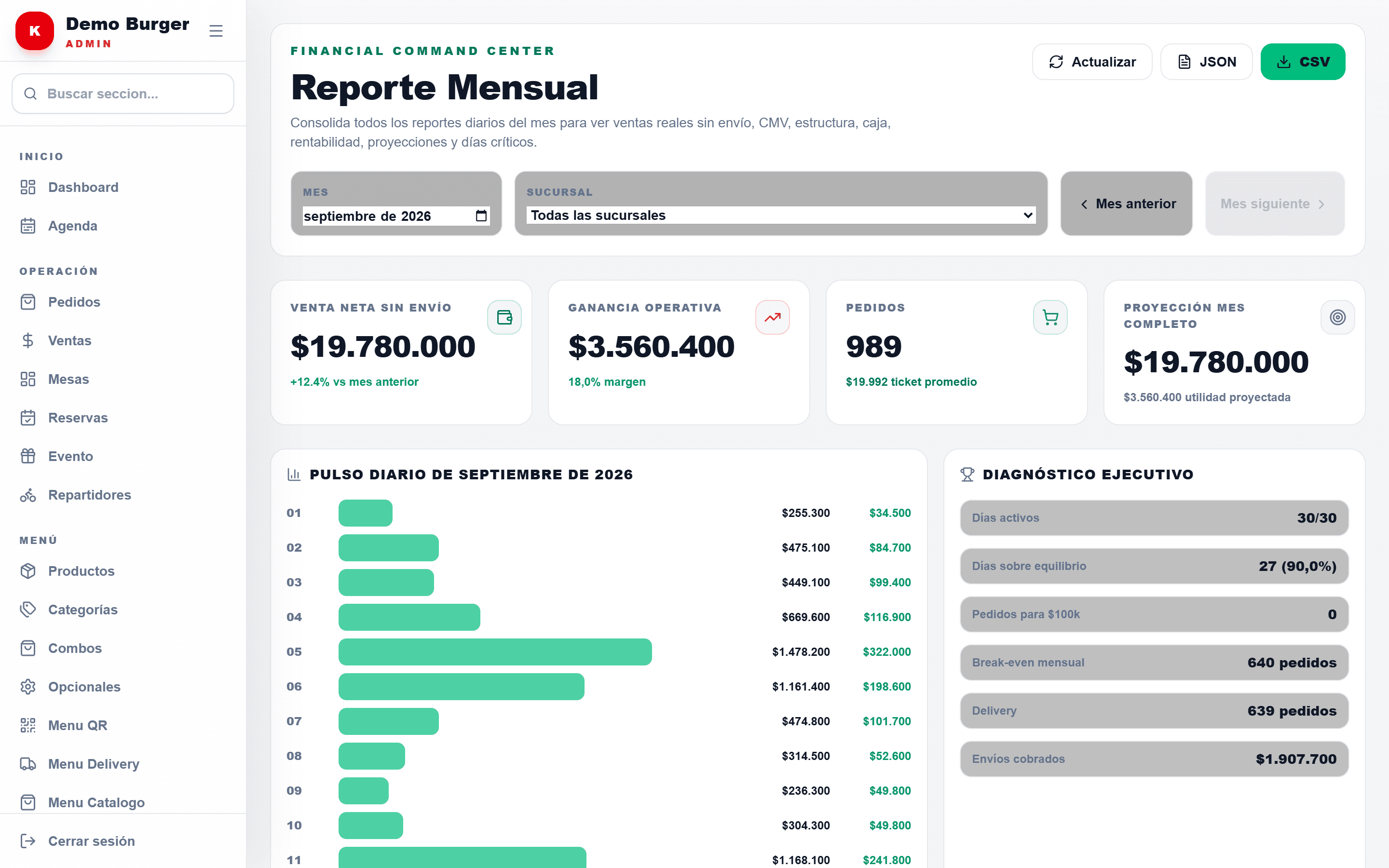
Task: Go to Mes anterior
Action: [x=1126, y=204]
